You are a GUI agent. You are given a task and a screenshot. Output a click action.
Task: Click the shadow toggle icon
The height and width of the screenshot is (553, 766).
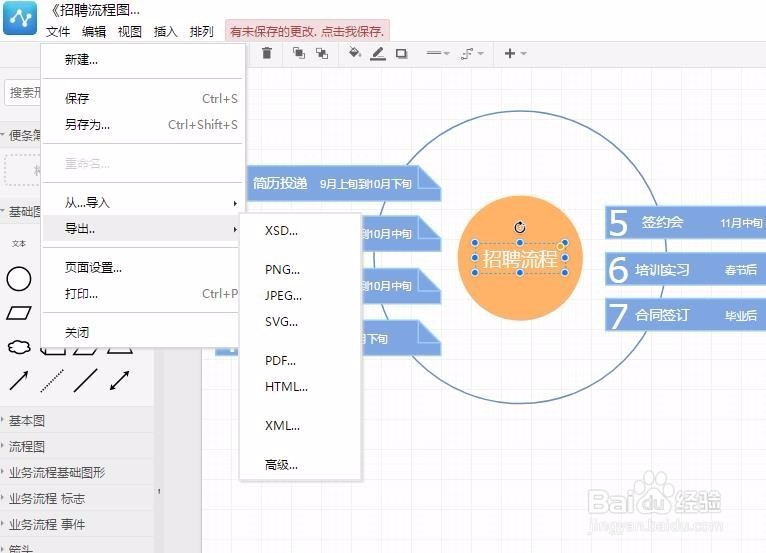(402, 53)
